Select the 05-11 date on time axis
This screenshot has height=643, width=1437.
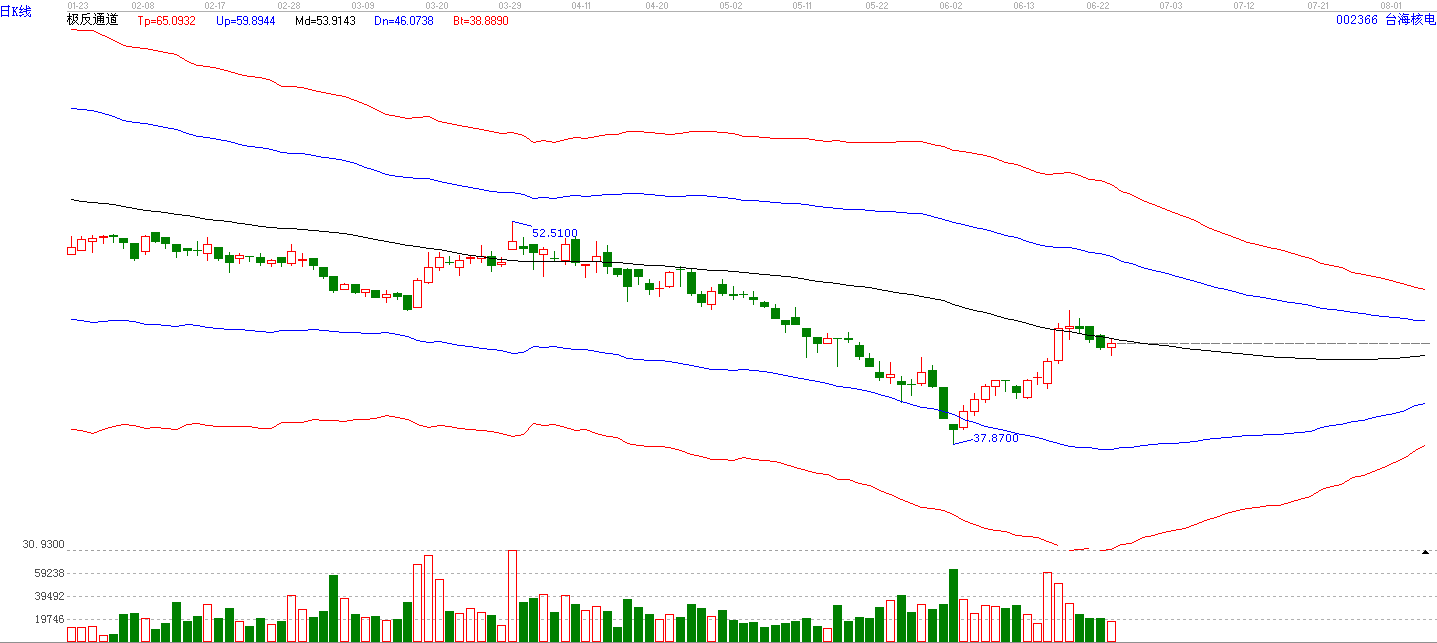tap(803, 5)
